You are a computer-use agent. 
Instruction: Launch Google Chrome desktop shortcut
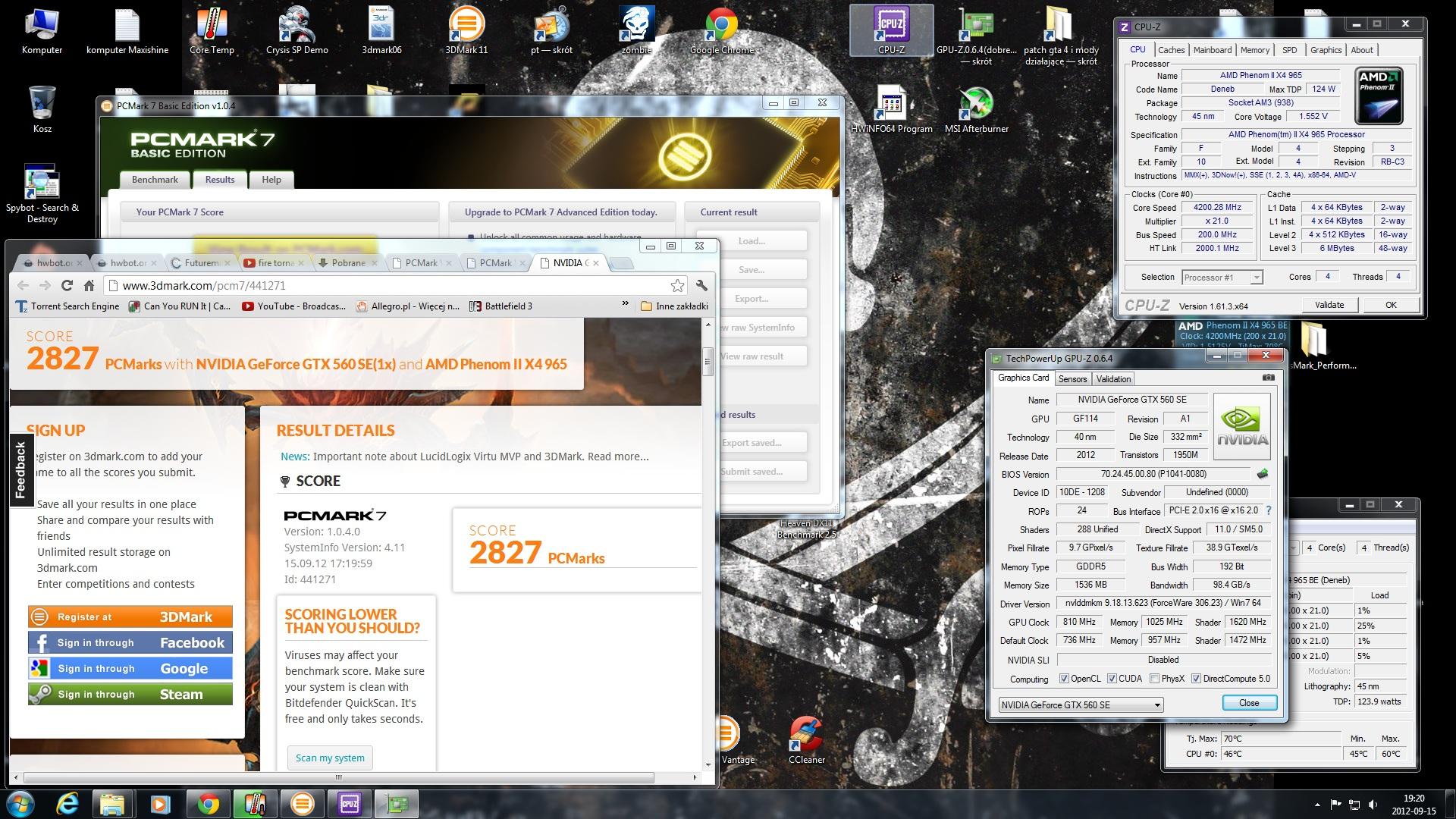(x=721, y=32)
